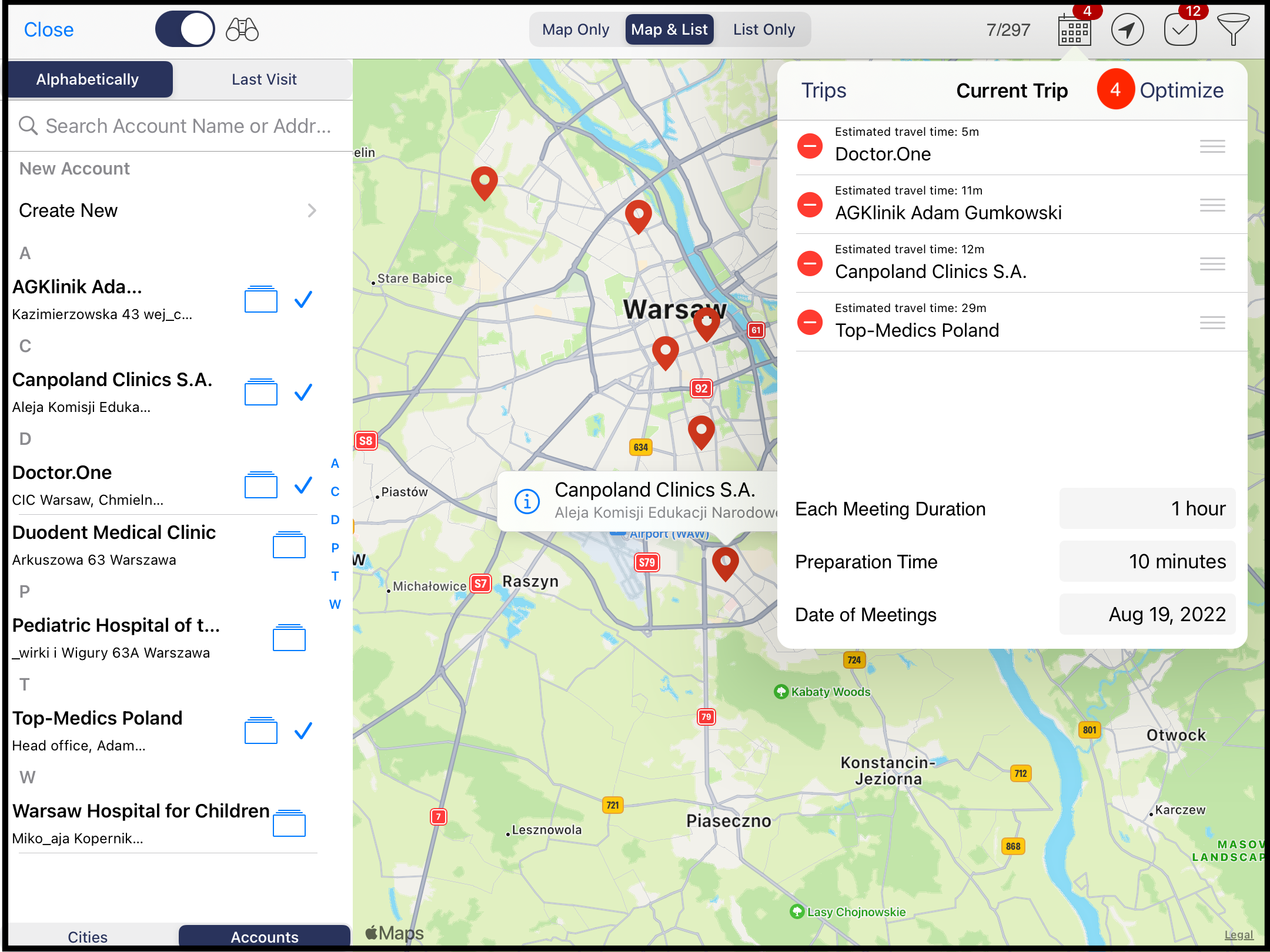Click the info icon for Canpoland Clinics

527,501
